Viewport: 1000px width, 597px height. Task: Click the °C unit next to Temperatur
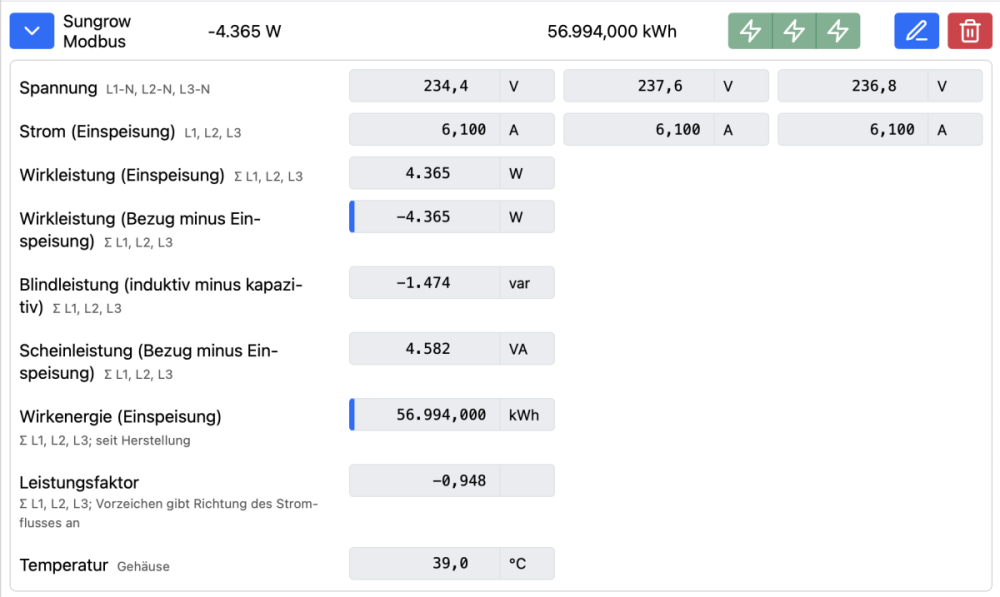click(x=527, y=563)
